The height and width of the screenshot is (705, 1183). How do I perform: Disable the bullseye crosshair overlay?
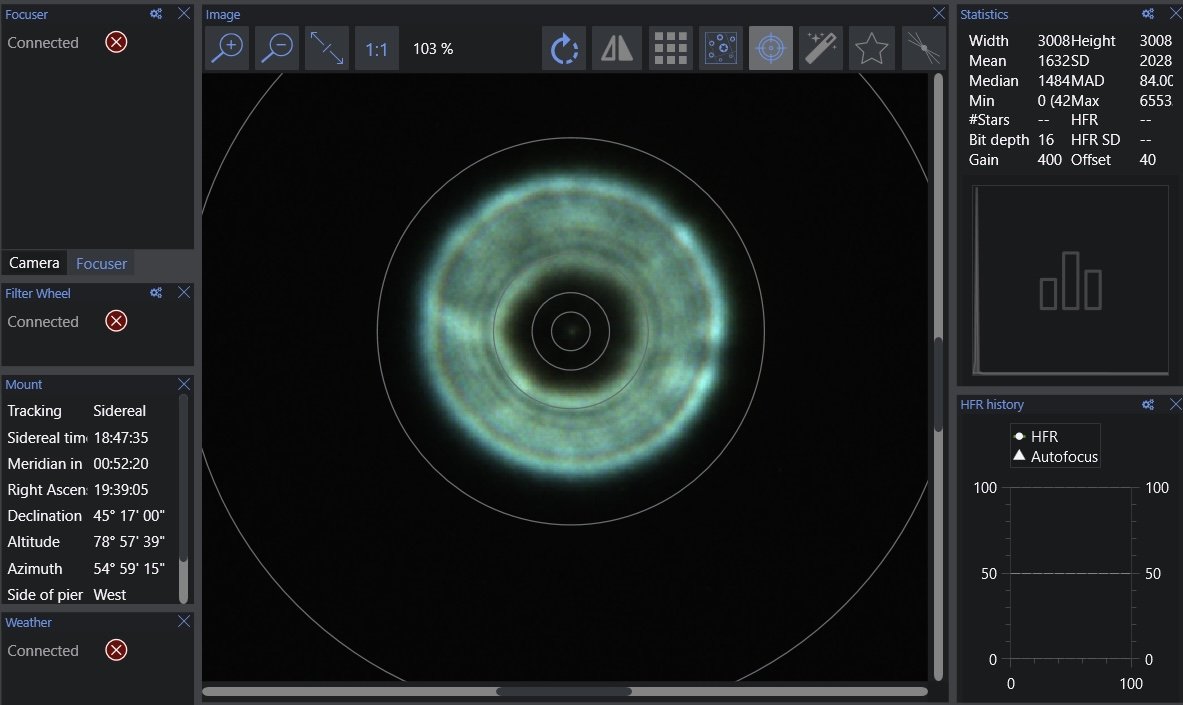(x=771, y=48)
